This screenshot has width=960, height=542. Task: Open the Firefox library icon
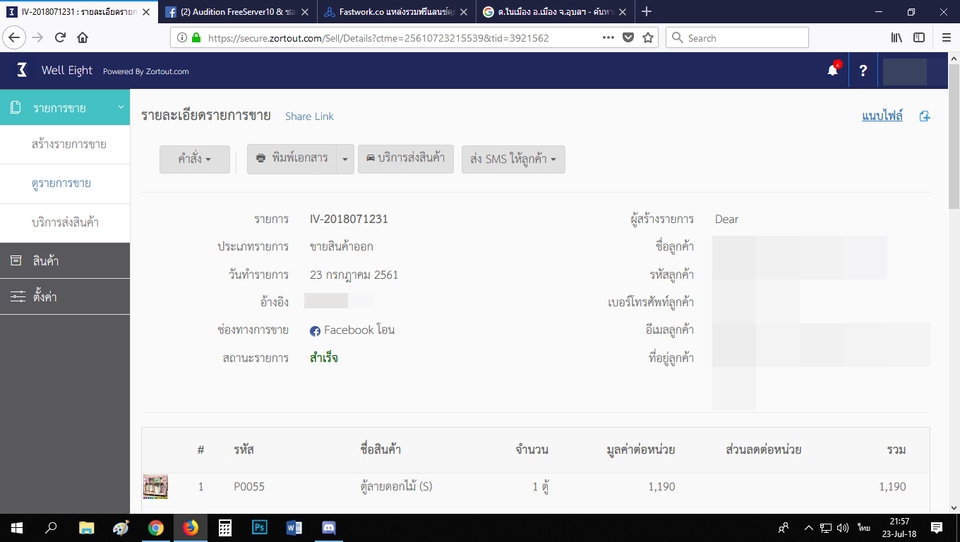[896, 37]
